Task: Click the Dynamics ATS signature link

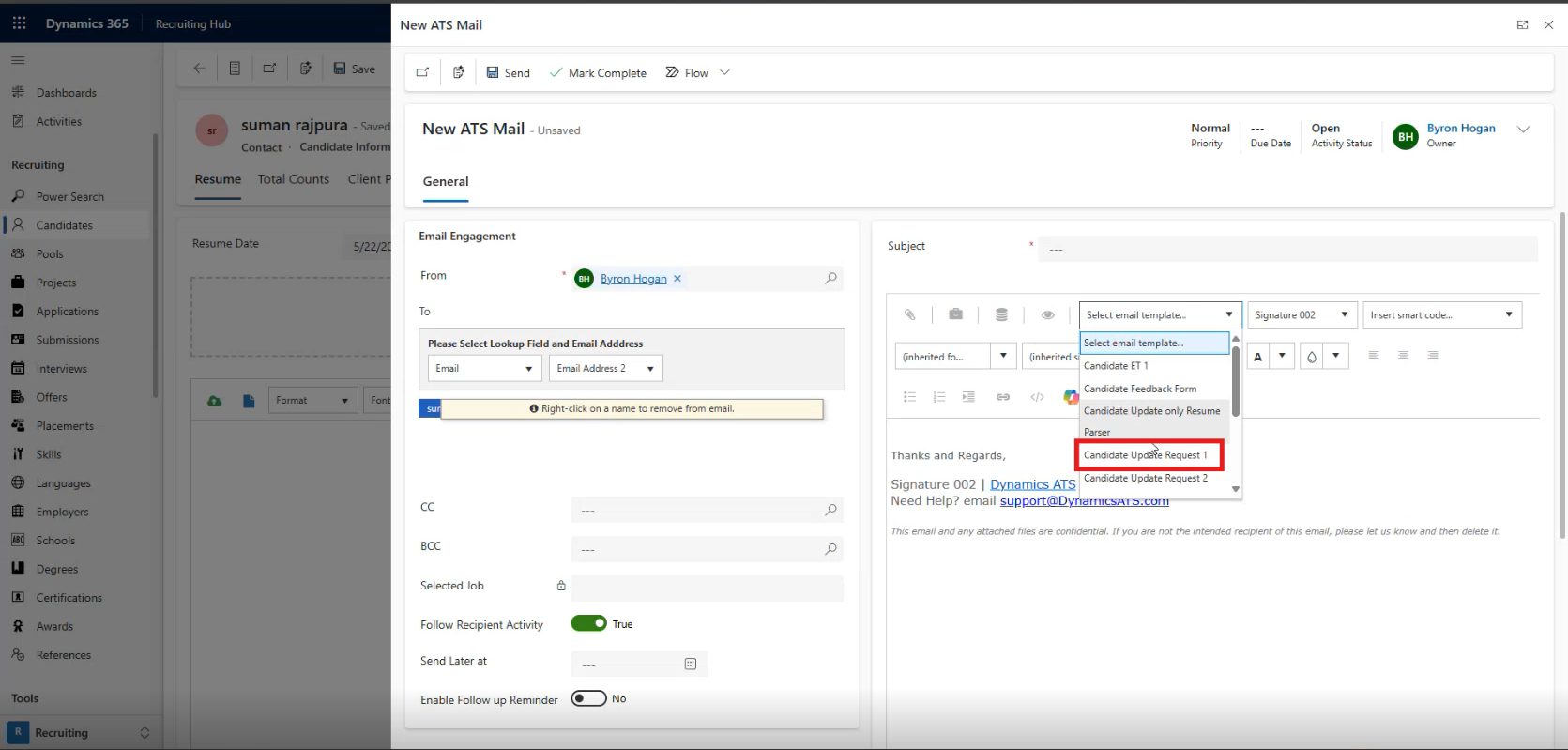Action: [x=1033, y=484]
